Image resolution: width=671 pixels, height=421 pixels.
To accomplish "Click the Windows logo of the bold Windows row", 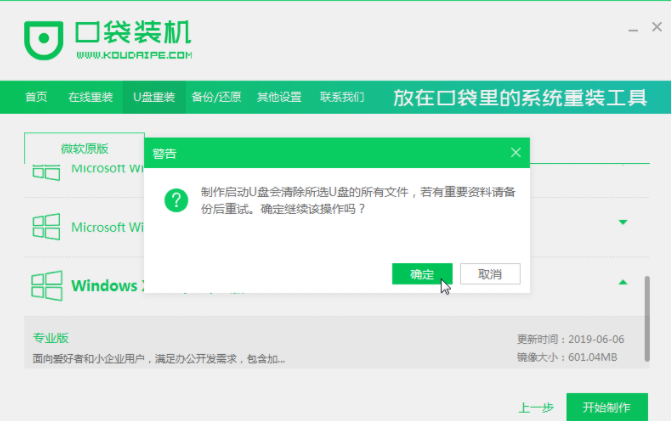I will coord(47,286).
